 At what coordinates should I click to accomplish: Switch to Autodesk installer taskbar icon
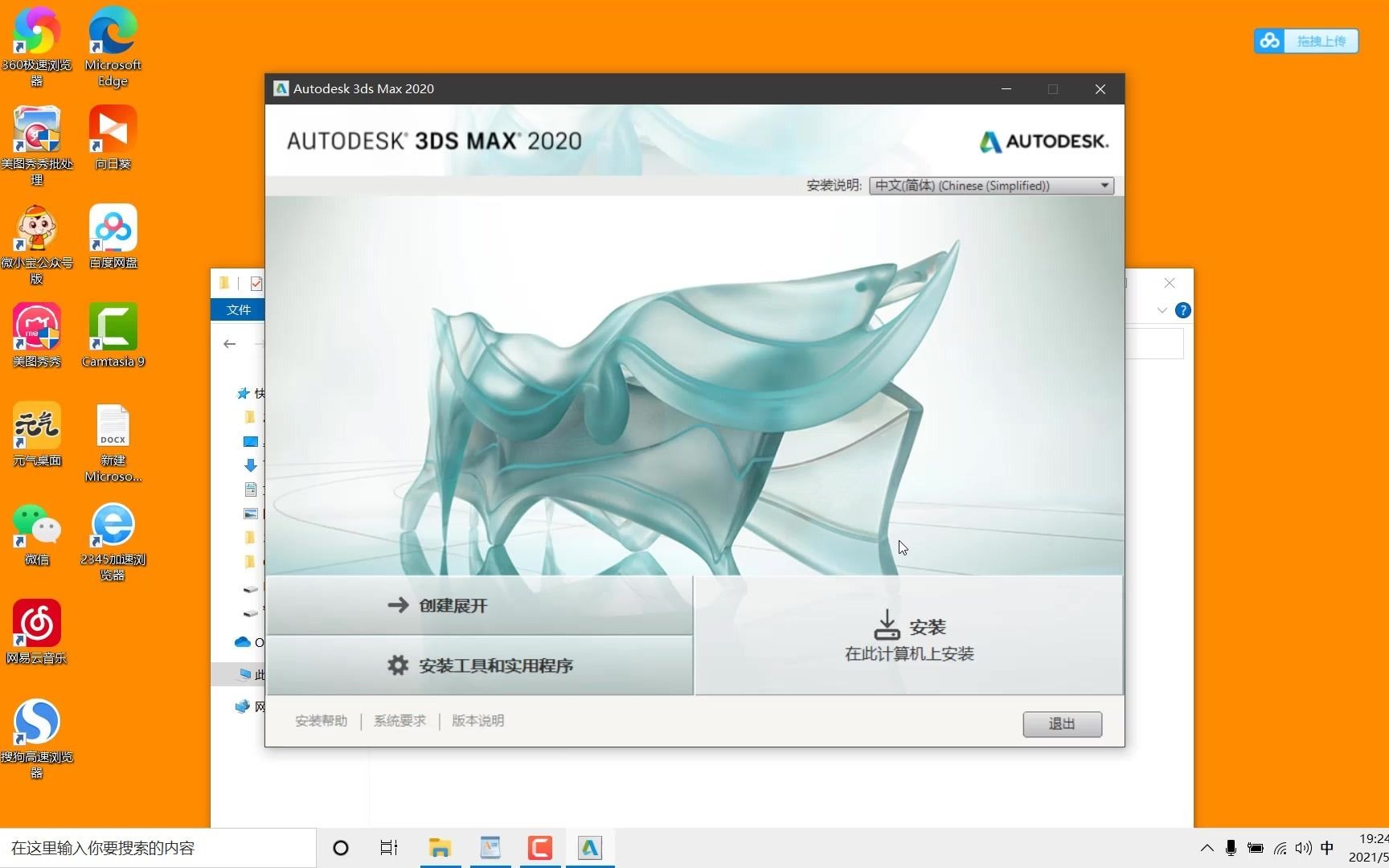point(590,848)
